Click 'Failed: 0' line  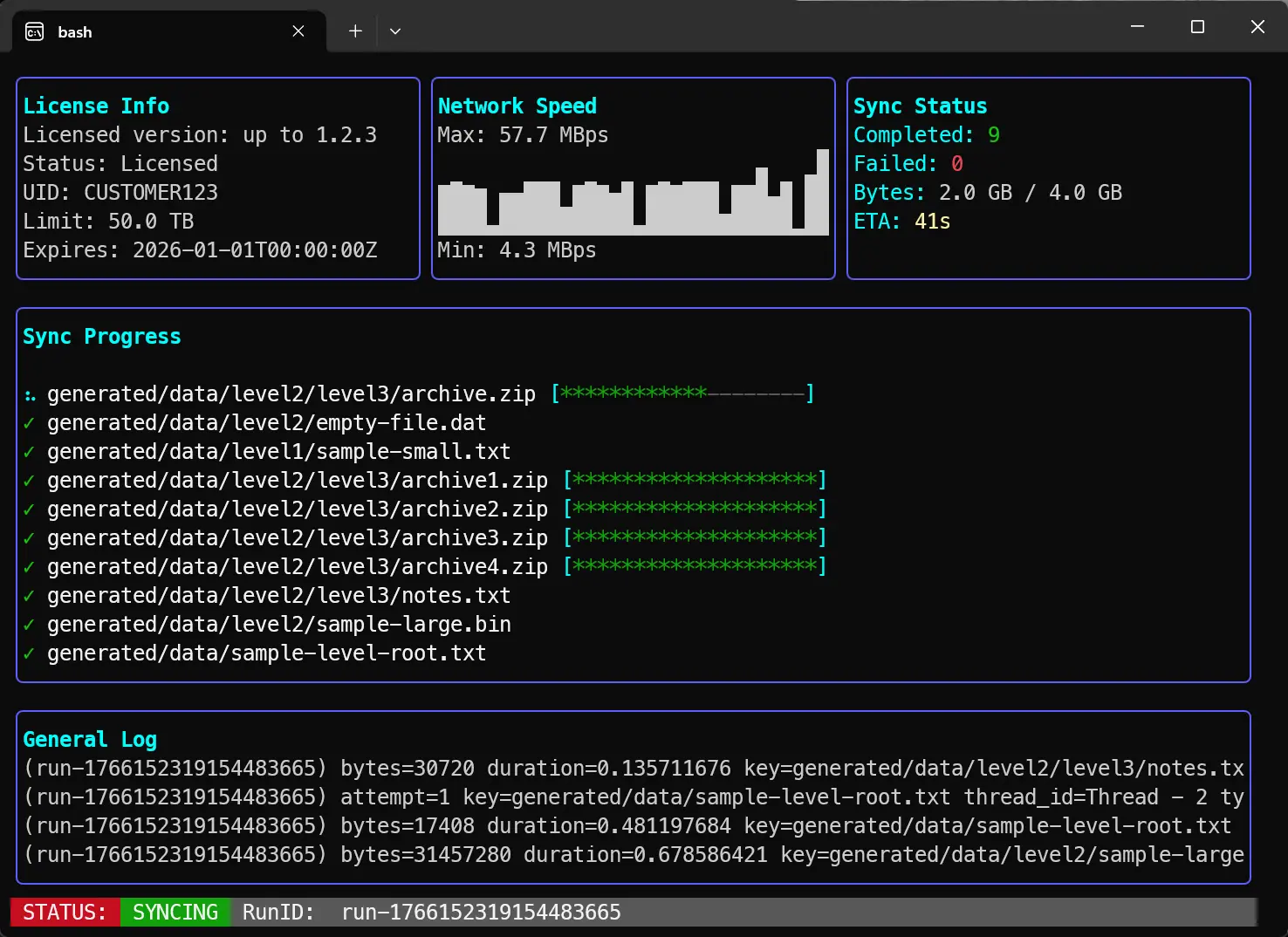[x=908, y=163]
